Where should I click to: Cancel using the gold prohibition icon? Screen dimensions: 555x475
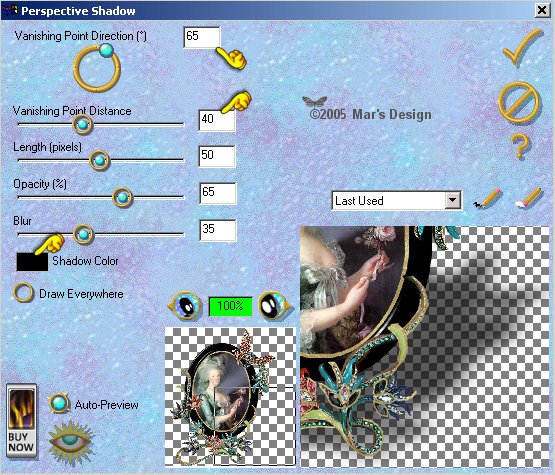tap(519, 102)
